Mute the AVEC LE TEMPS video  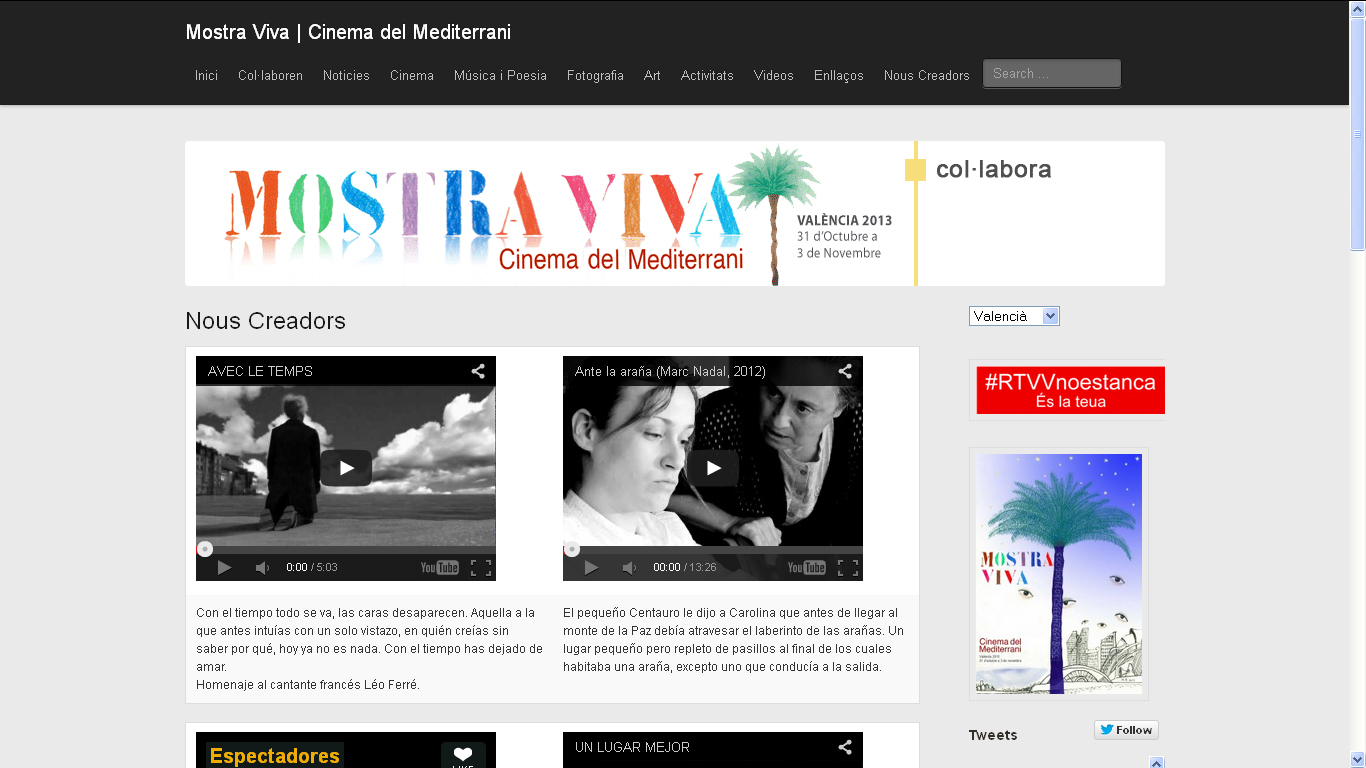pyautogui.click(x=262, y=568)
